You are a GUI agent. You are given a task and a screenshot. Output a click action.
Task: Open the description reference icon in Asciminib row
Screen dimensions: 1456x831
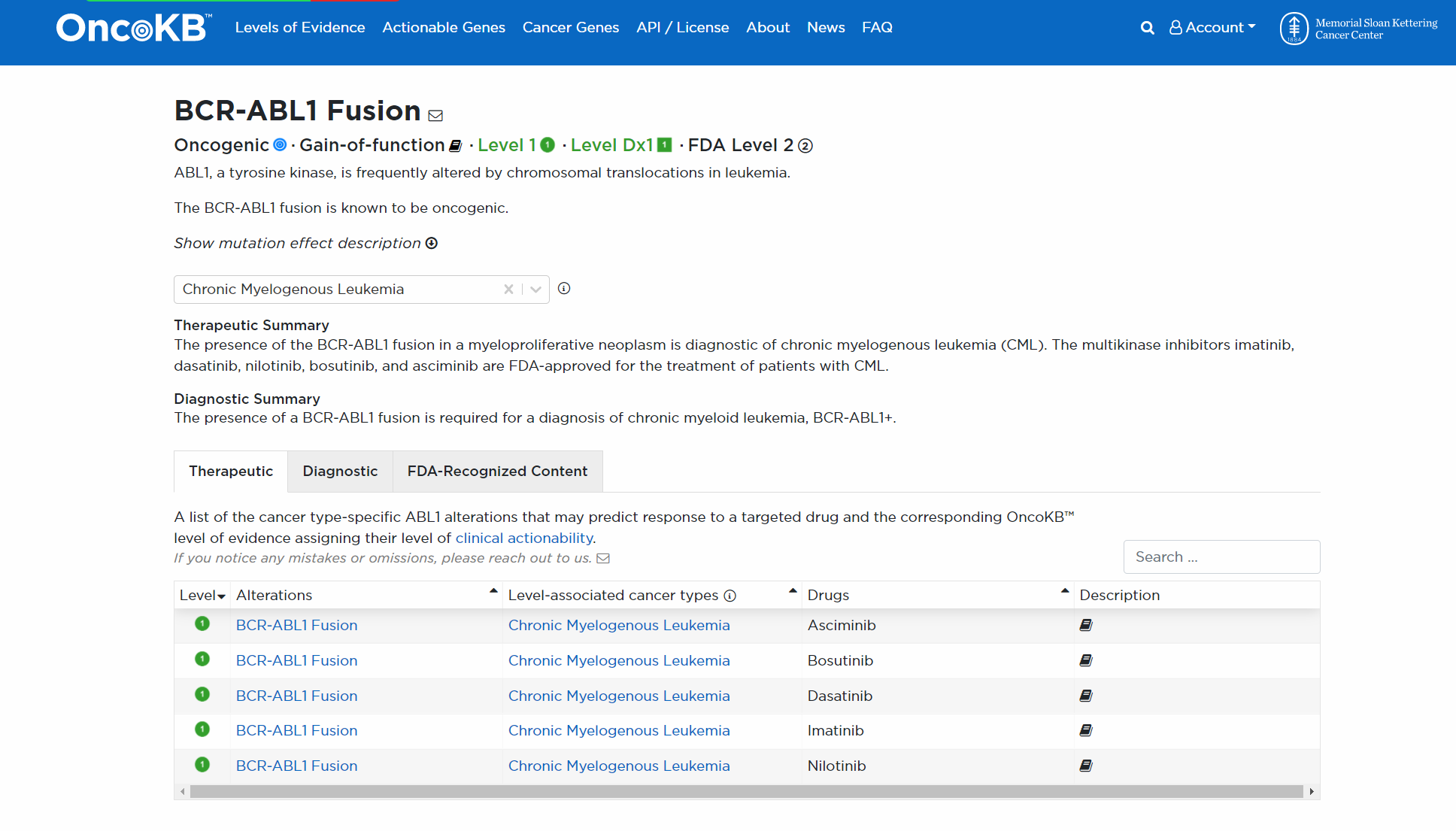1086,624
